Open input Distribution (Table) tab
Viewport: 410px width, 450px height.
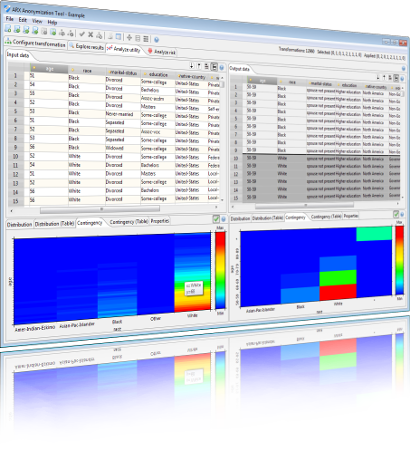click(x=54, y=224)
